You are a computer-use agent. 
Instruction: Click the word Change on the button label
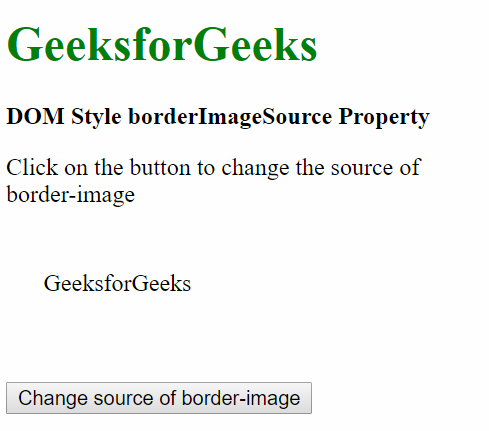tap(53, 398)
